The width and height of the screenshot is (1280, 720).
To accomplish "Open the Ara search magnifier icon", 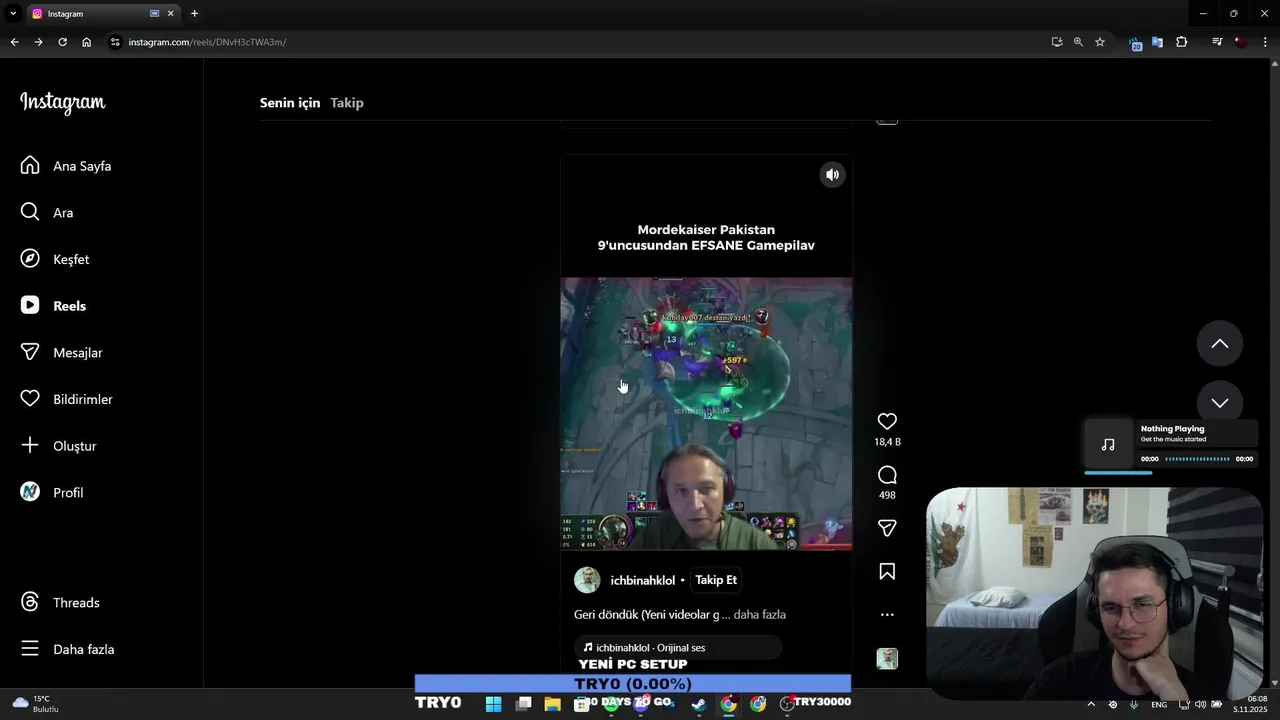I will (30, 212).
